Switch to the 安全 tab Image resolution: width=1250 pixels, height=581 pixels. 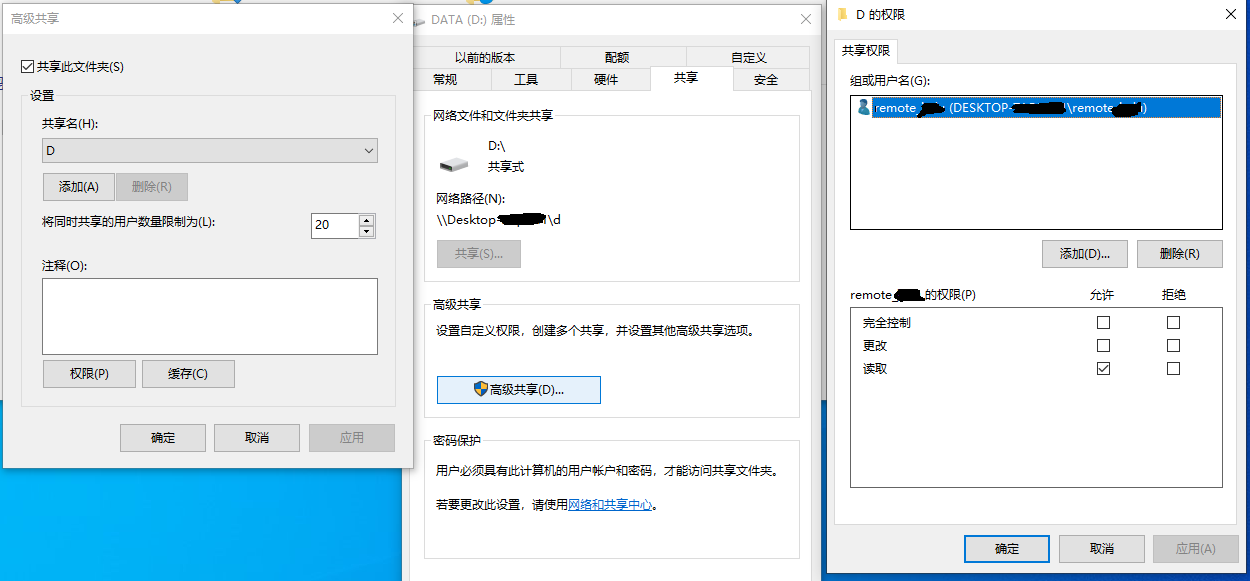(766, 80)
